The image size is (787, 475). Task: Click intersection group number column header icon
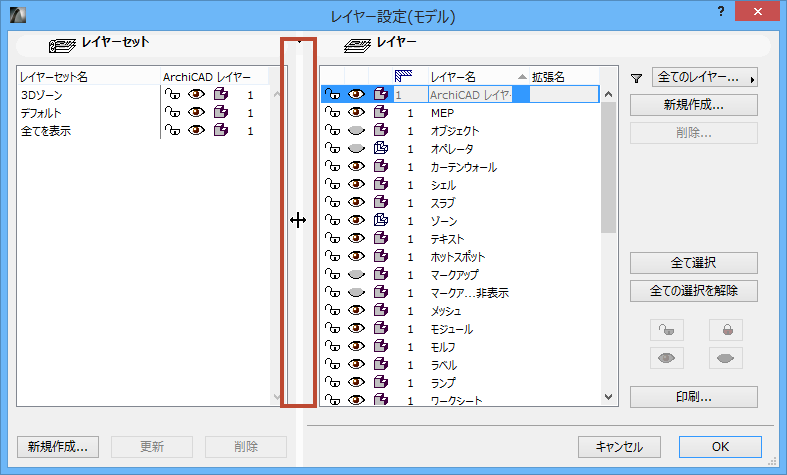pyautogui.click(x=403, y=76)
